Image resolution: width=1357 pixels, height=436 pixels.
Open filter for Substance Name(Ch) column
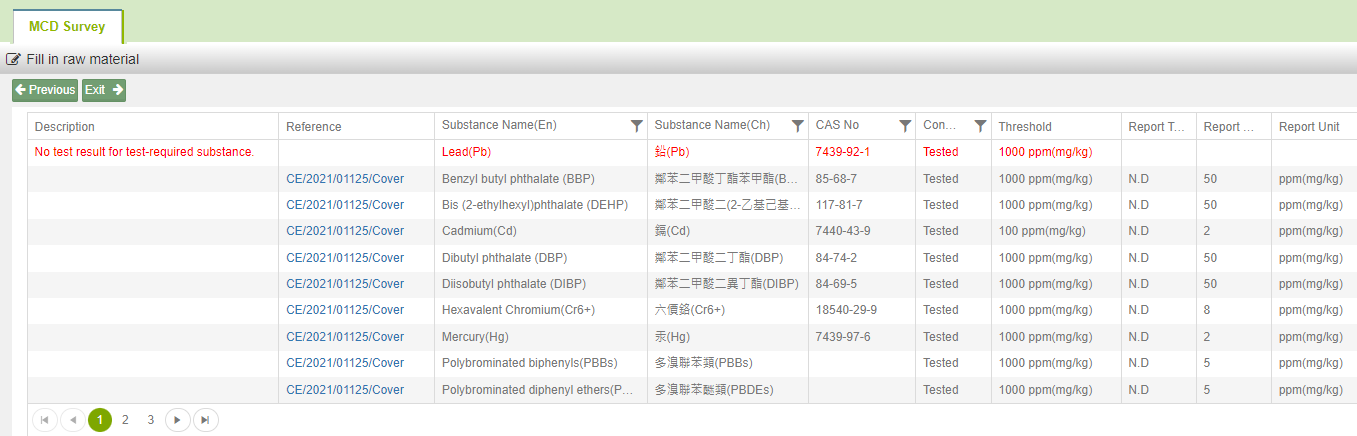point(797,126)
